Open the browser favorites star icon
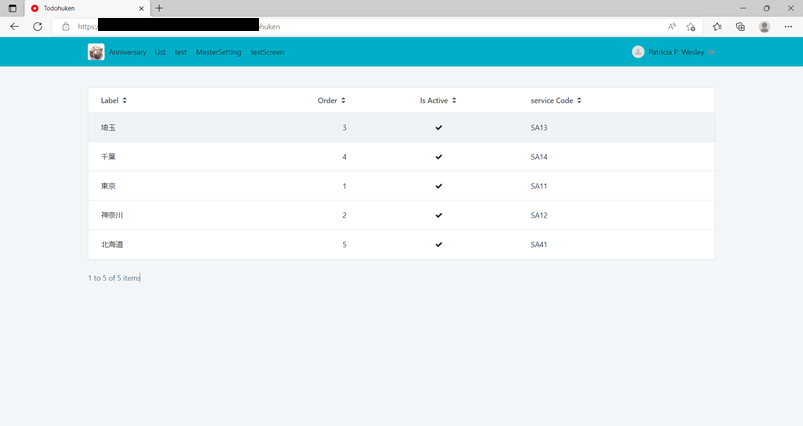Image resolution: width=803 pixels, height=426 pixels. (x=717, y=27)
